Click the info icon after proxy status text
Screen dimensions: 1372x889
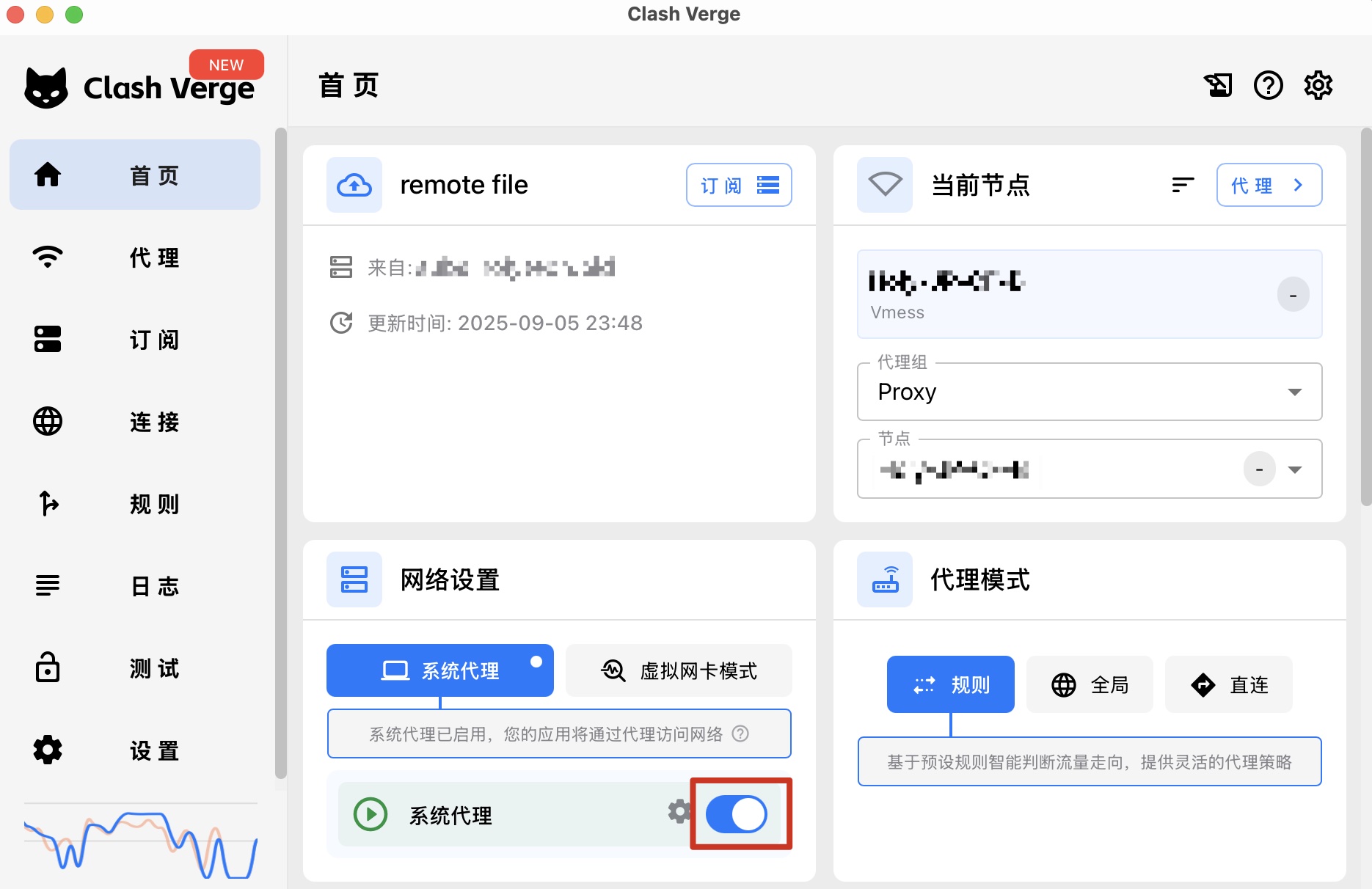point(741,733)
